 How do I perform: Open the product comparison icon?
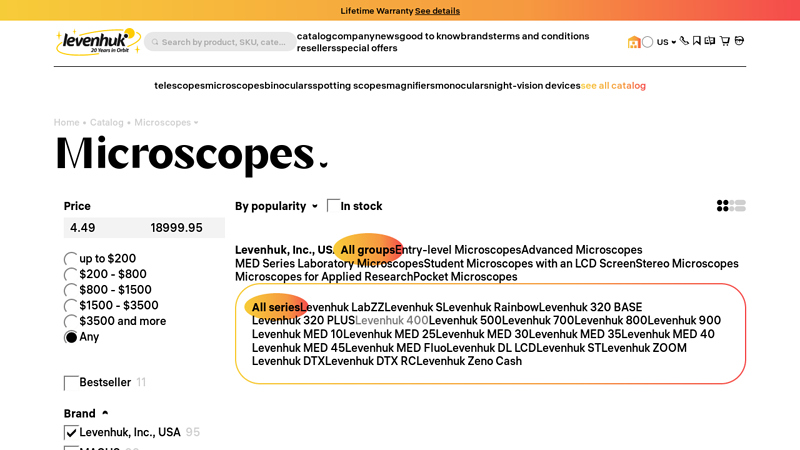(710, 41)
